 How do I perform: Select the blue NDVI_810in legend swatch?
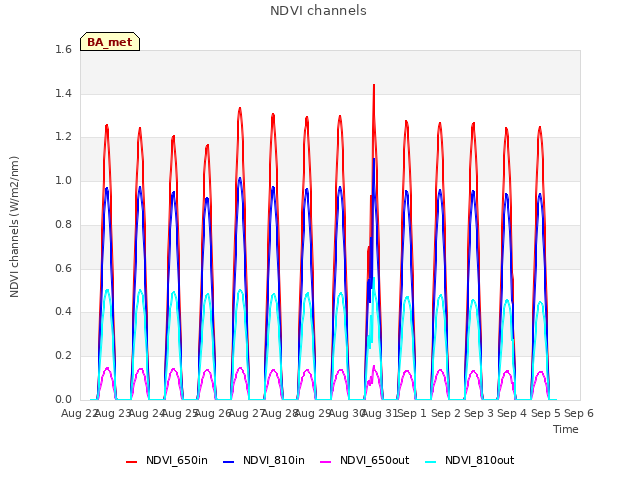point(229,462)
